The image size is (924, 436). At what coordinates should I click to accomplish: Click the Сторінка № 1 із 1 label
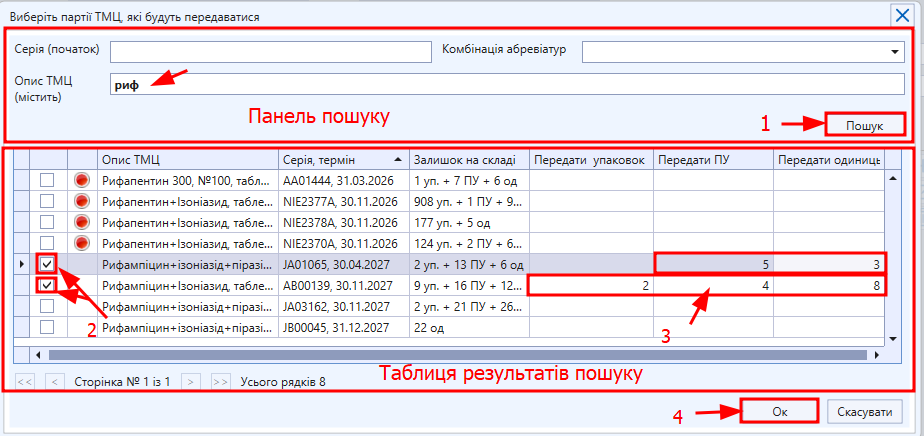pos(123,381)
